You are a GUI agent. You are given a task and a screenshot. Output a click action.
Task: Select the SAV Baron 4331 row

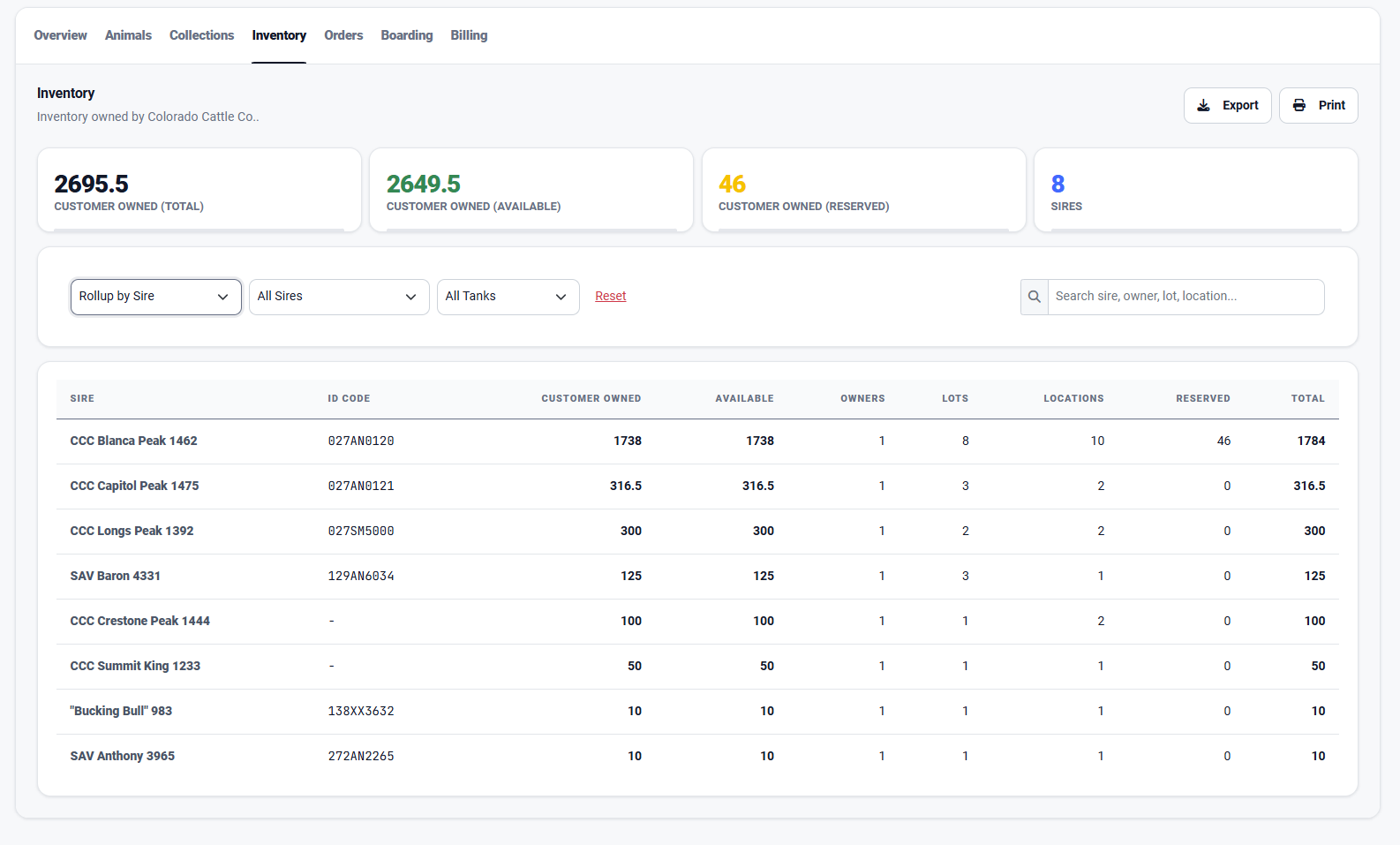pyautogui.click(x=697, y=576)
